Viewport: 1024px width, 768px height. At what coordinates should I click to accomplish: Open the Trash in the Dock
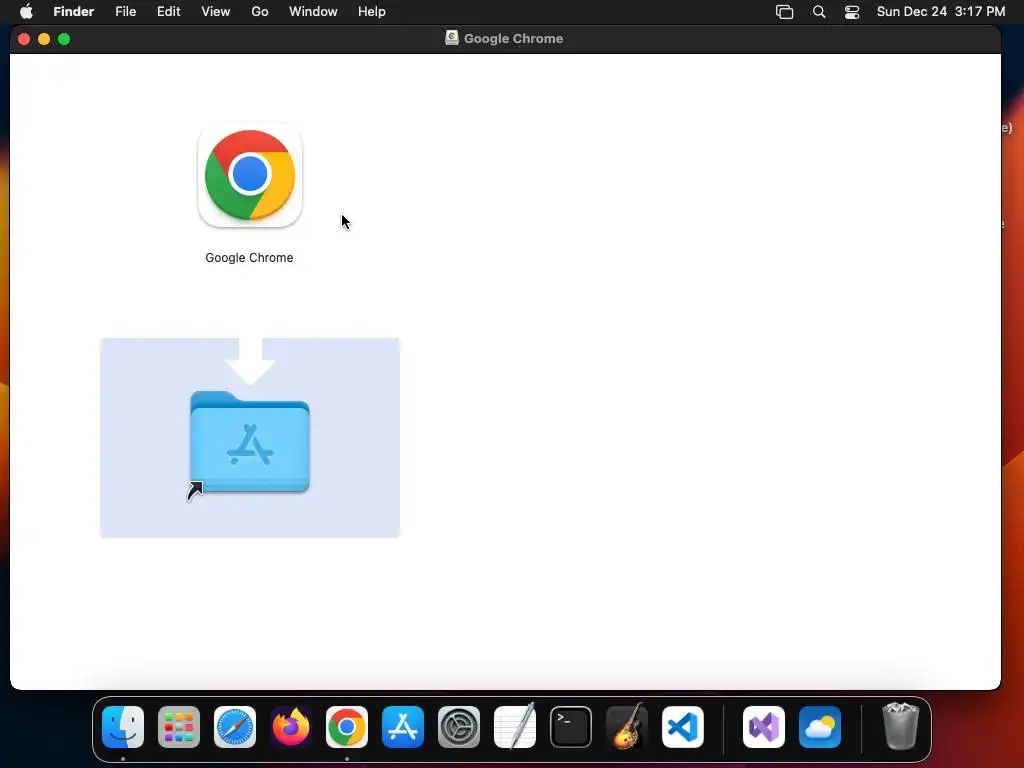pos(901,726)
